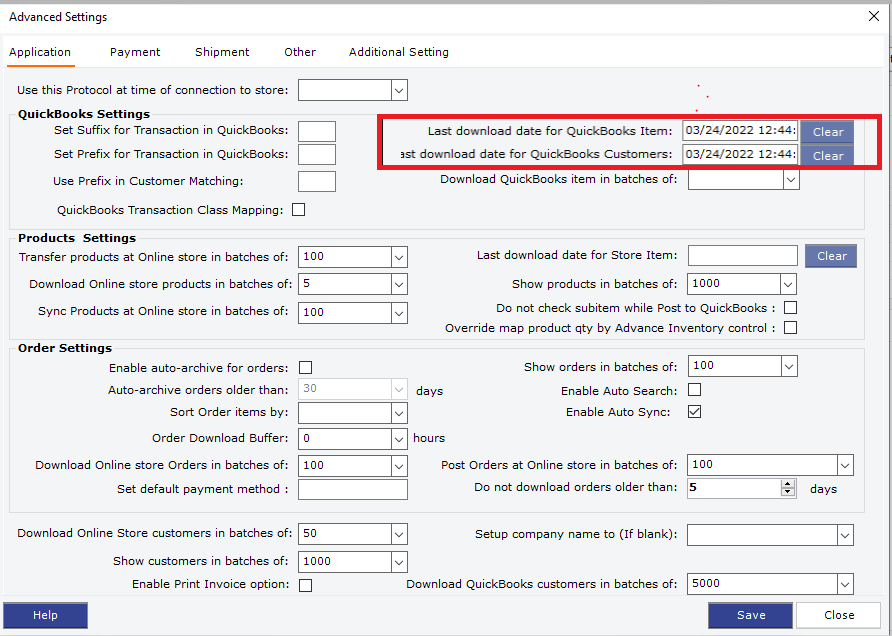Click the Use Prefix in Customer Matching field
Screen dimensions: 892x636
pyautogui.click(x=317, y=181)
